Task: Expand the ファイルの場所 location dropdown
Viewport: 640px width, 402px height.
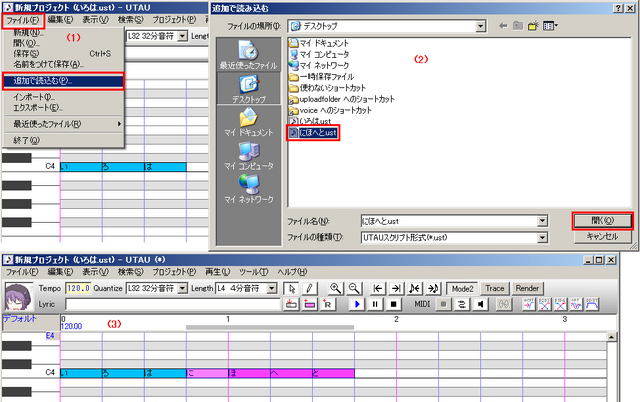Action: tap(481, 26)
